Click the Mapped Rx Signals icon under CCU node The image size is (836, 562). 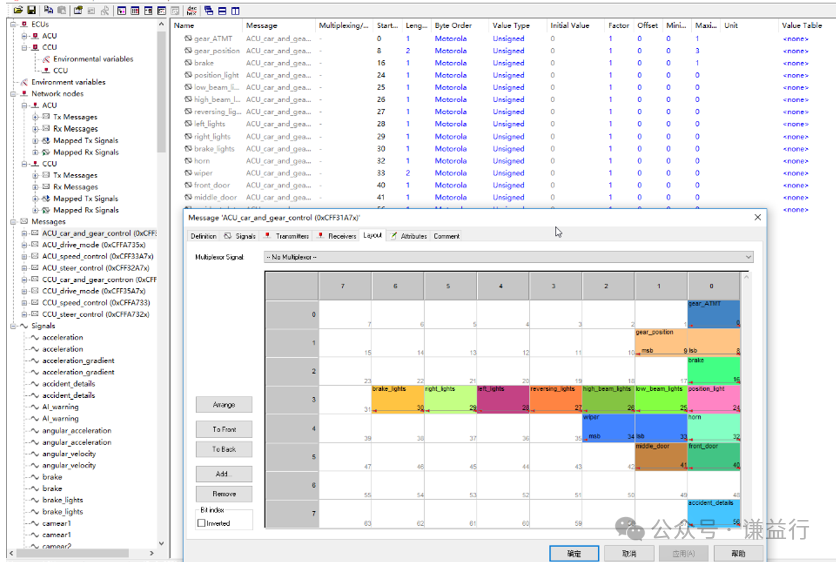point(46,210)
